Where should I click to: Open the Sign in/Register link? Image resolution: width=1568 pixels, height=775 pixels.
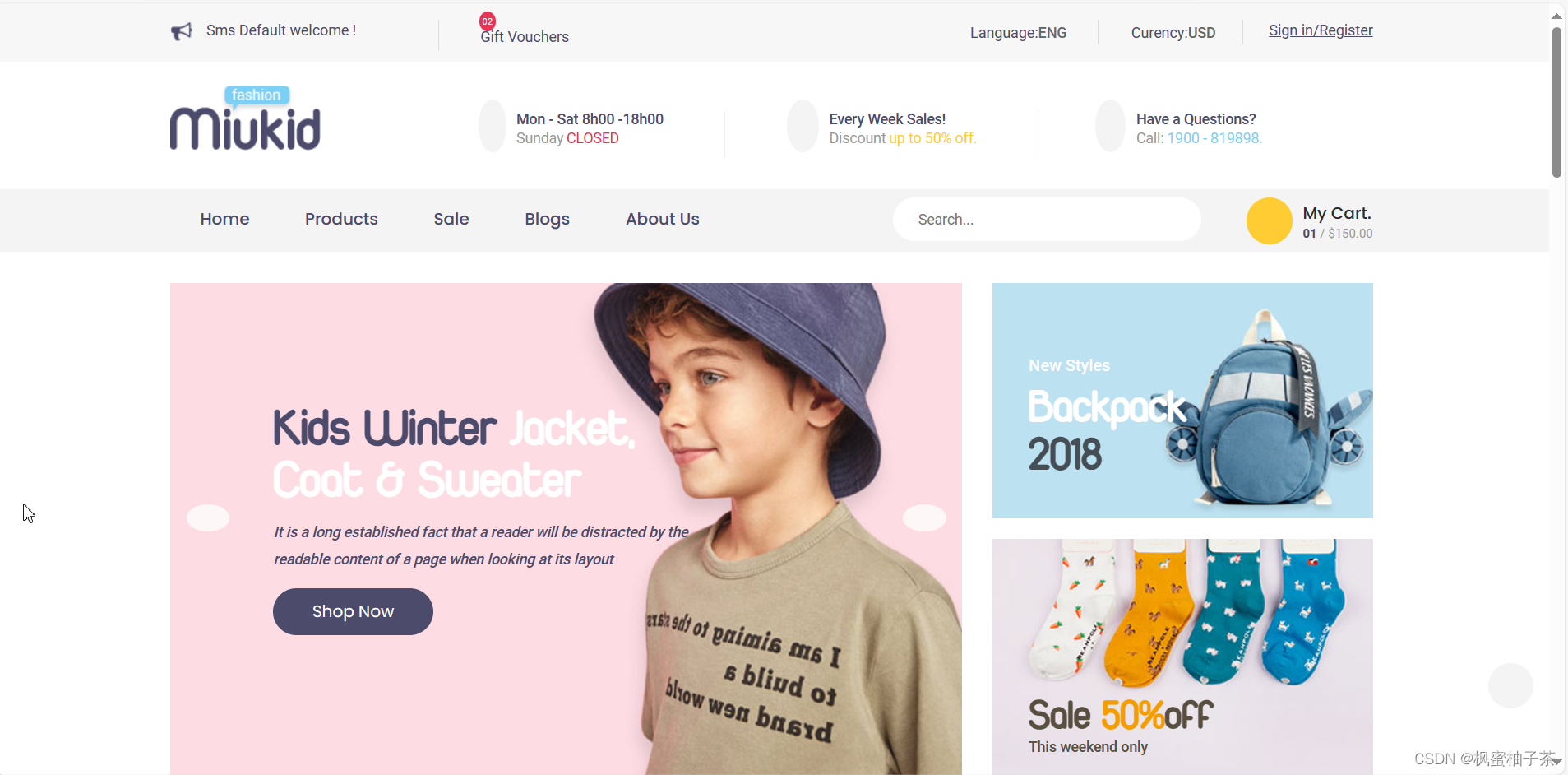[1321, 30]
